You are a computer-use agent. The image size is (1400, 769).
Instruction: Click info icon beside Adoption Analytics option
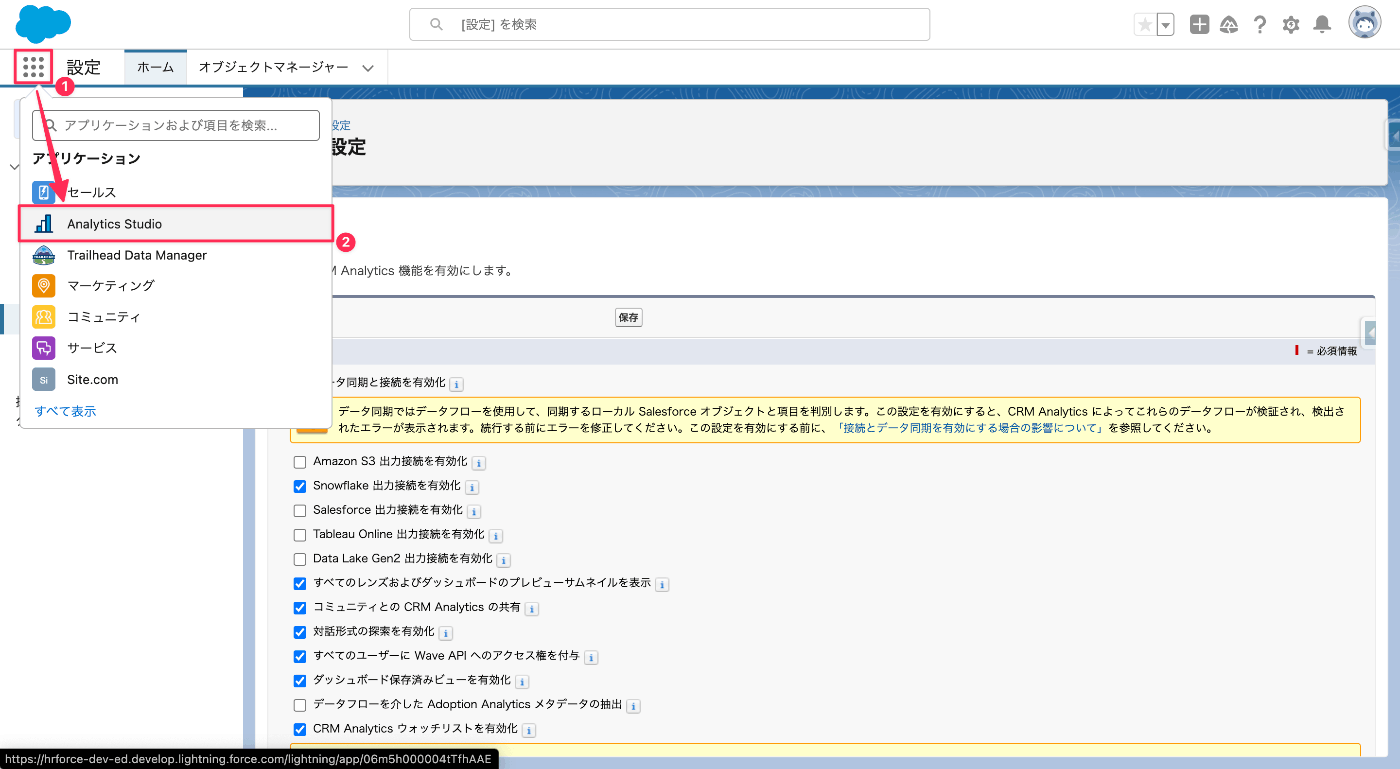[x=633, y=706]
